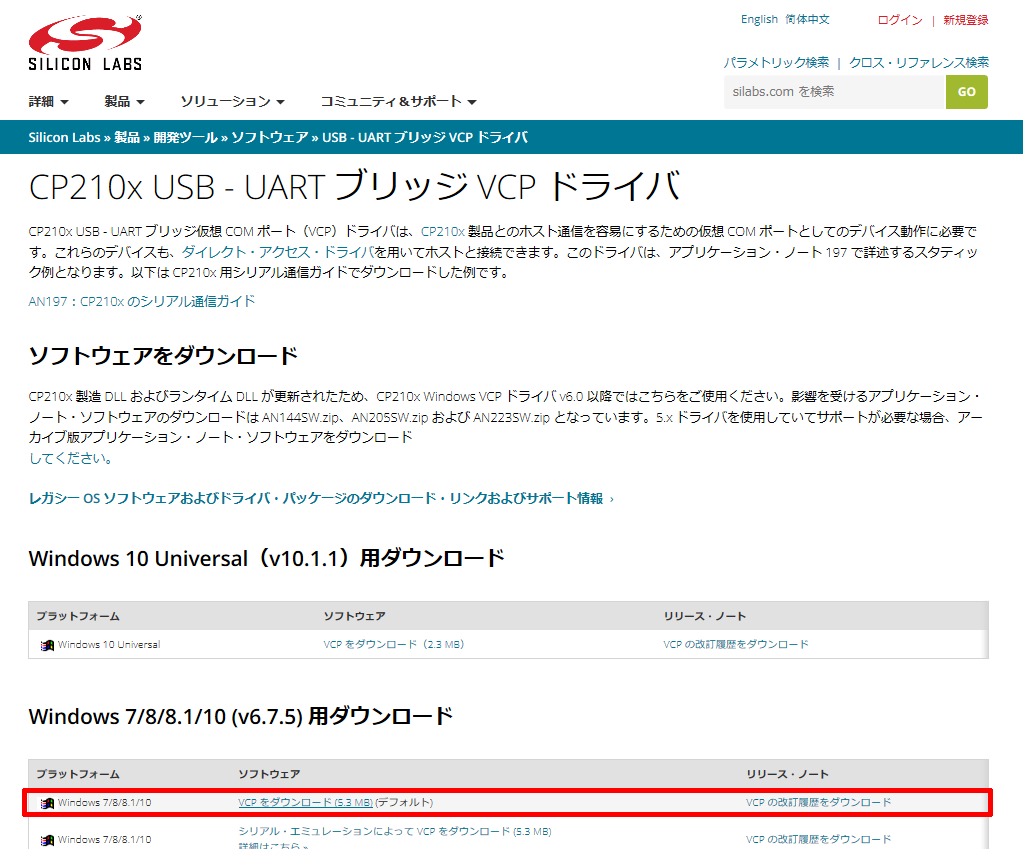Image resolution: width=1023 pixels, height=849 pixels.
Task: Switch the site language to 简体中文
Action: [808, 20]
